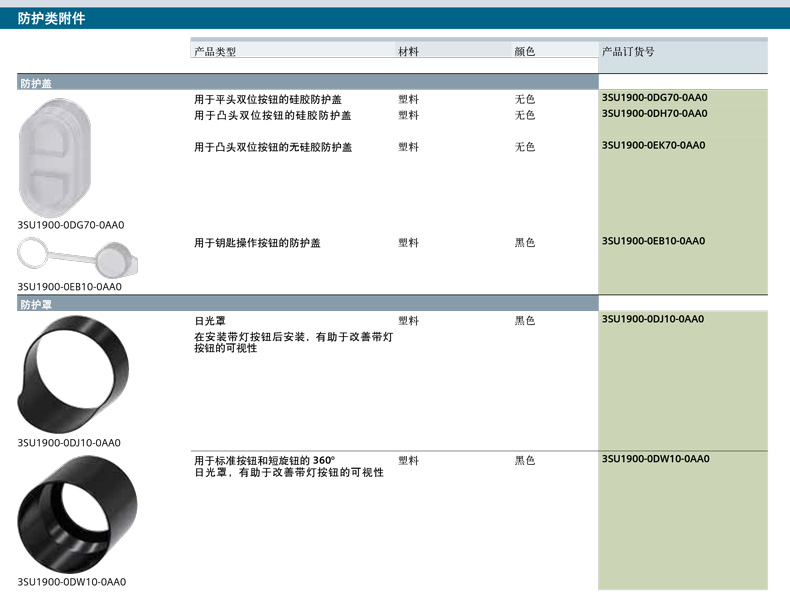
Task: Click 3SU1900-0EB10-0AA0 in the order number column
Action: 654,242
